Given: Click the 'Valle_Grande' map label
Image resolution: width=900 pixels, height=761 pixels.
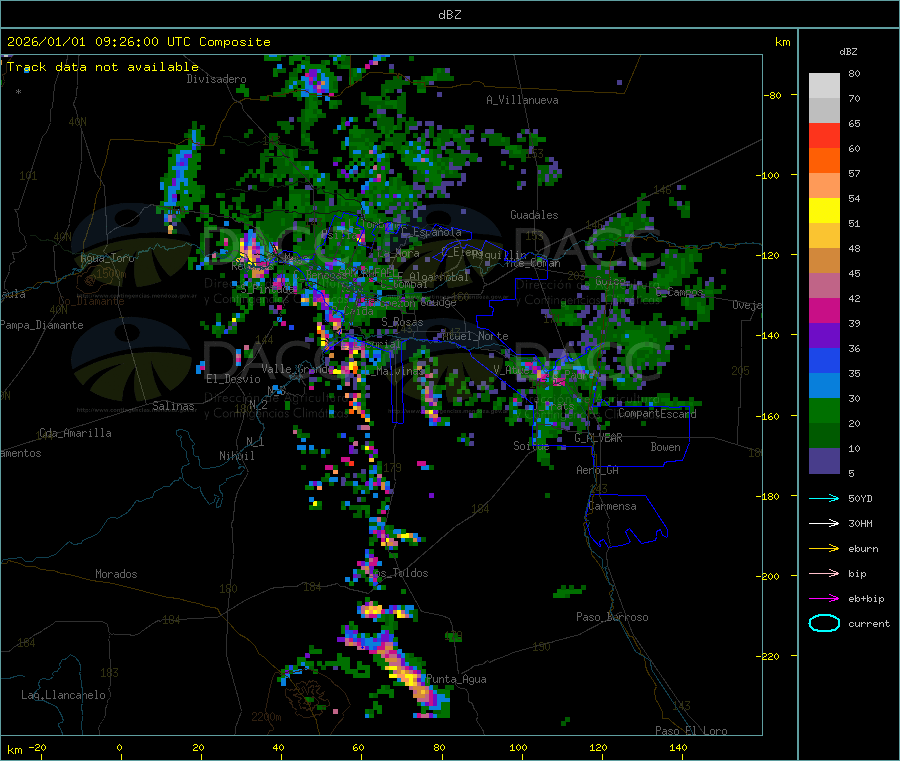Looking at the screenshot, I should [295, 368].
